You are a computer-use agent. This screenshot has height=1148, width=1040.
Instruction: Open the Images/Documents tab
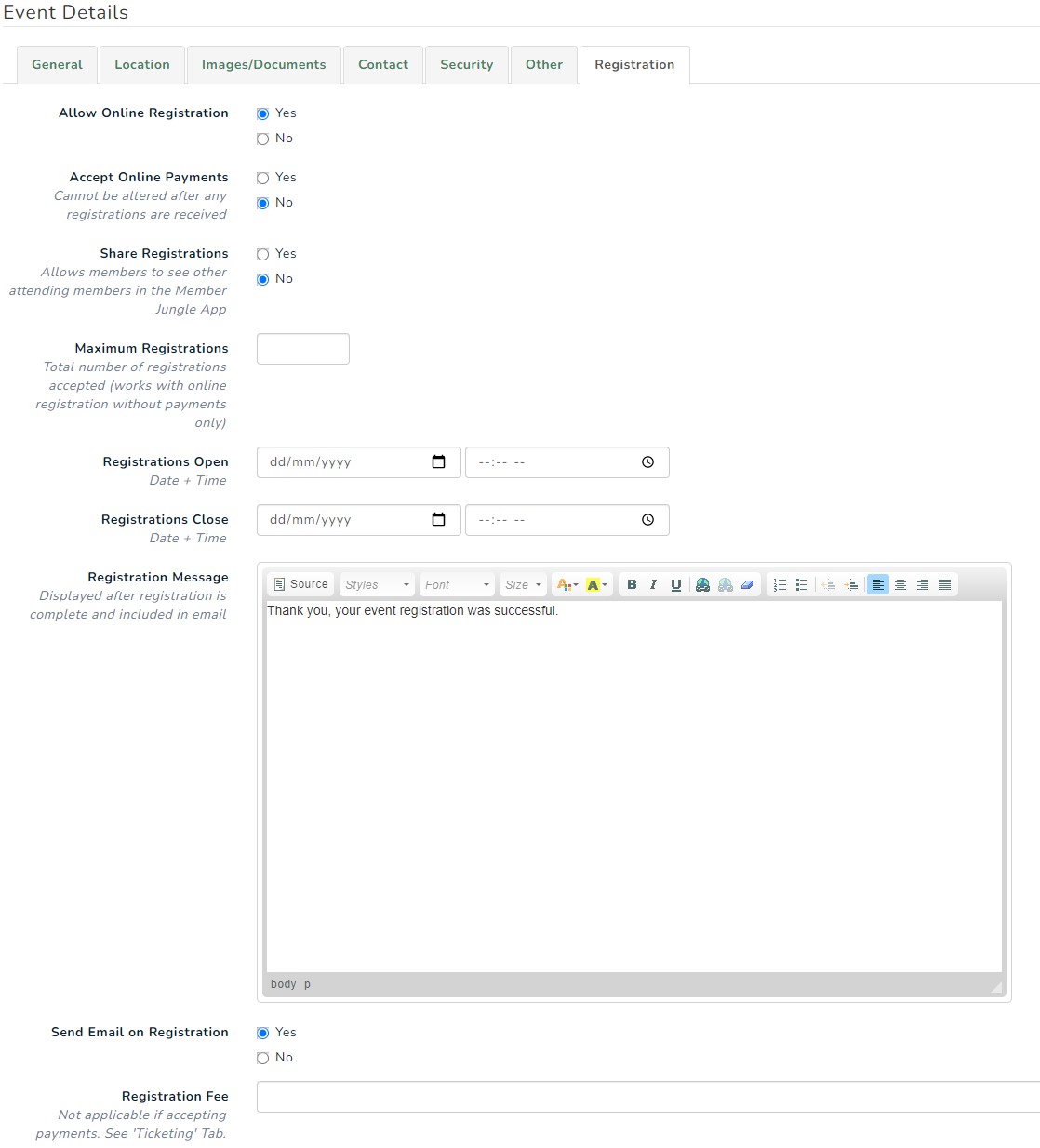pyautogui.click(x=264, y=64)
